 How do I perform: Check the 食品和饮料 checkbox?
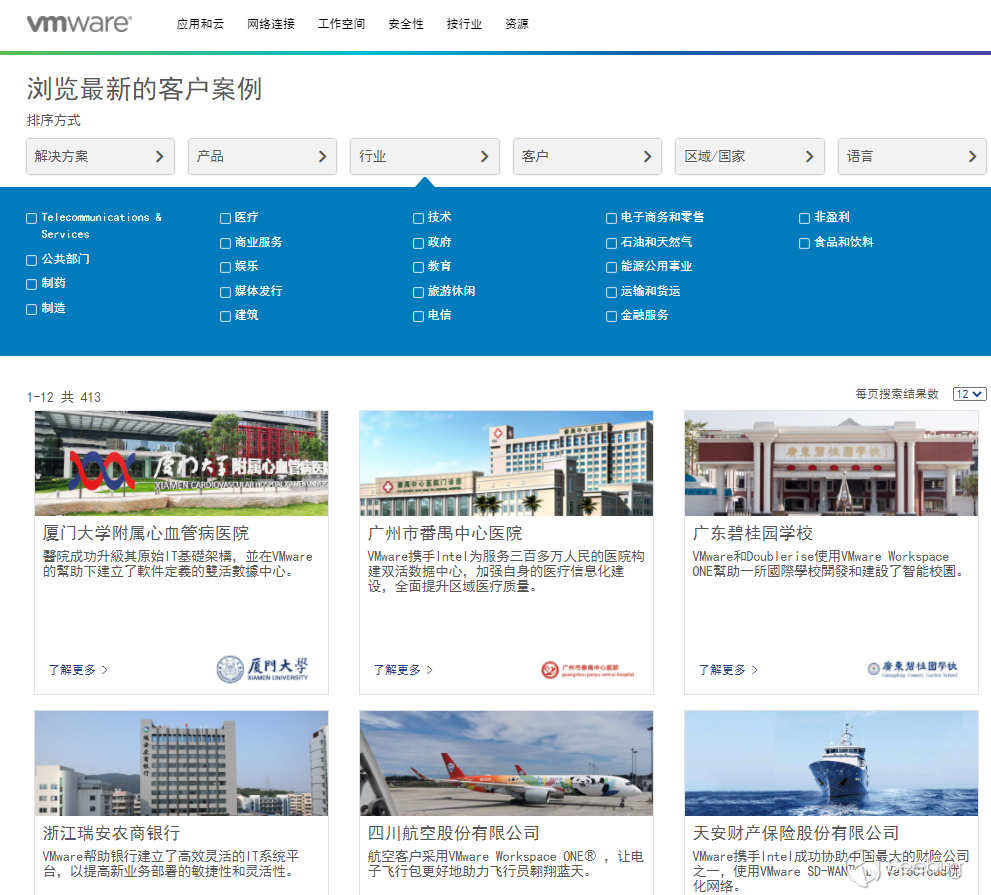804,243
